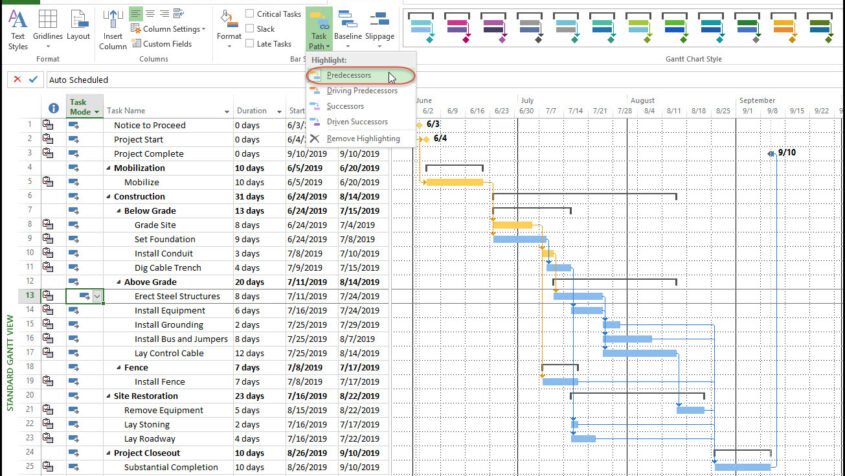Choose Driven Successors from the Highlight menu
The height and width of the screenshot is (476, 845).
(x=357, y=122)
